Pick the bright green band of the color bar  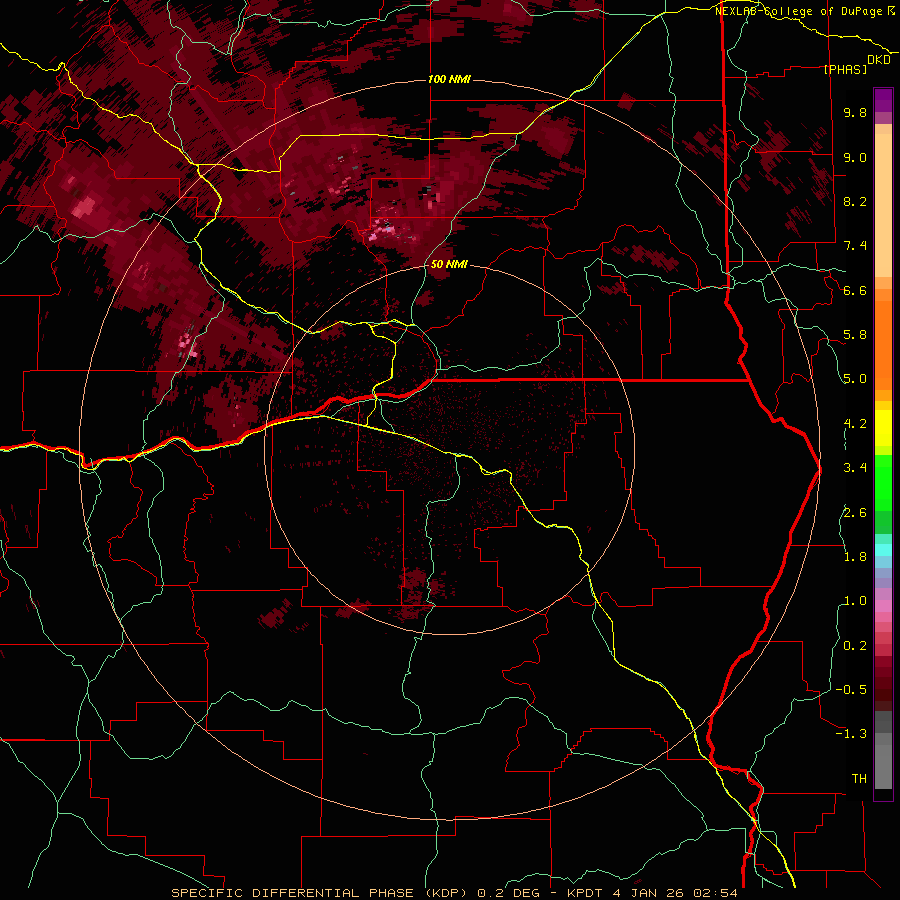click(x=883, y=482)
